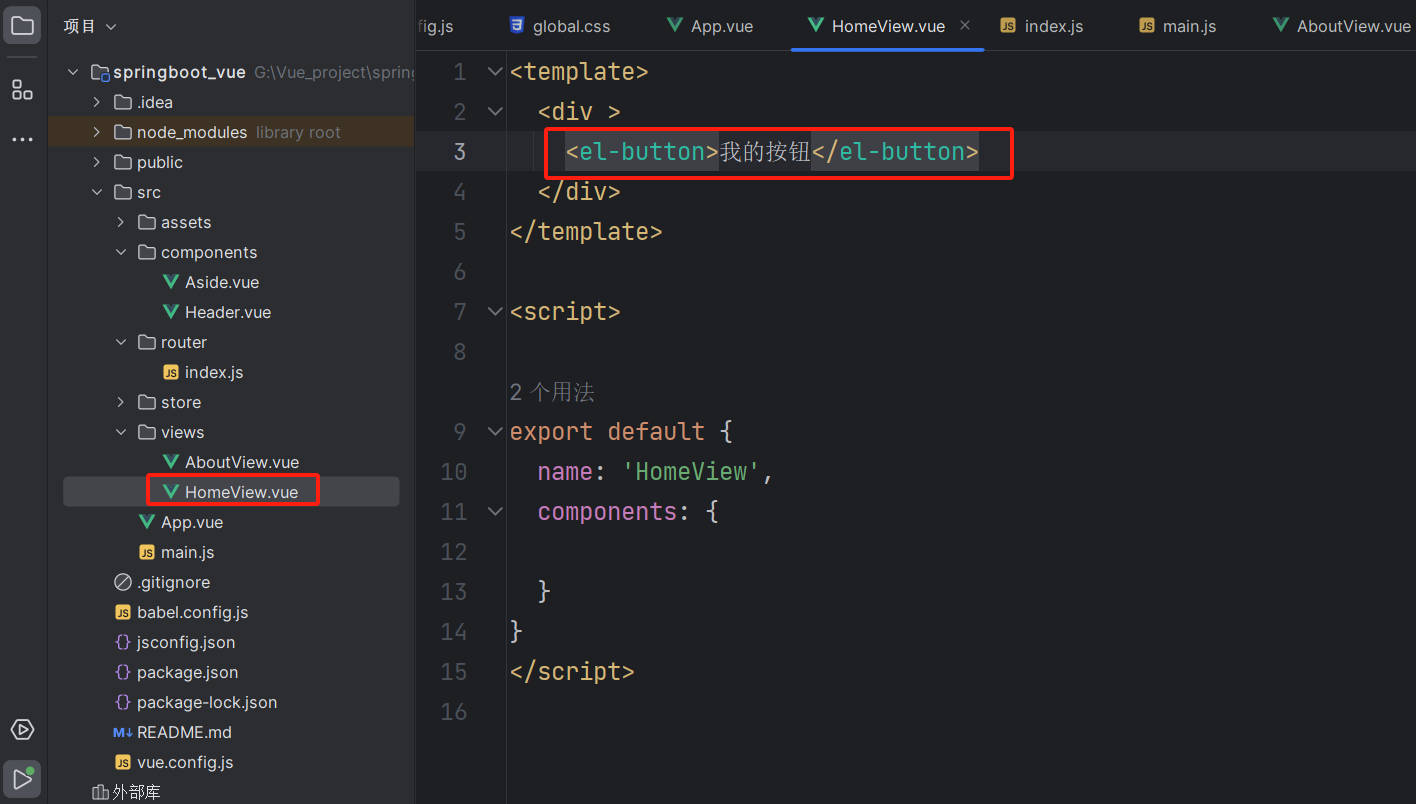Click the JS icon beside main.js in tree
Screen dimensions: 1416x804
pyautogui.click(x=147, y=552)
